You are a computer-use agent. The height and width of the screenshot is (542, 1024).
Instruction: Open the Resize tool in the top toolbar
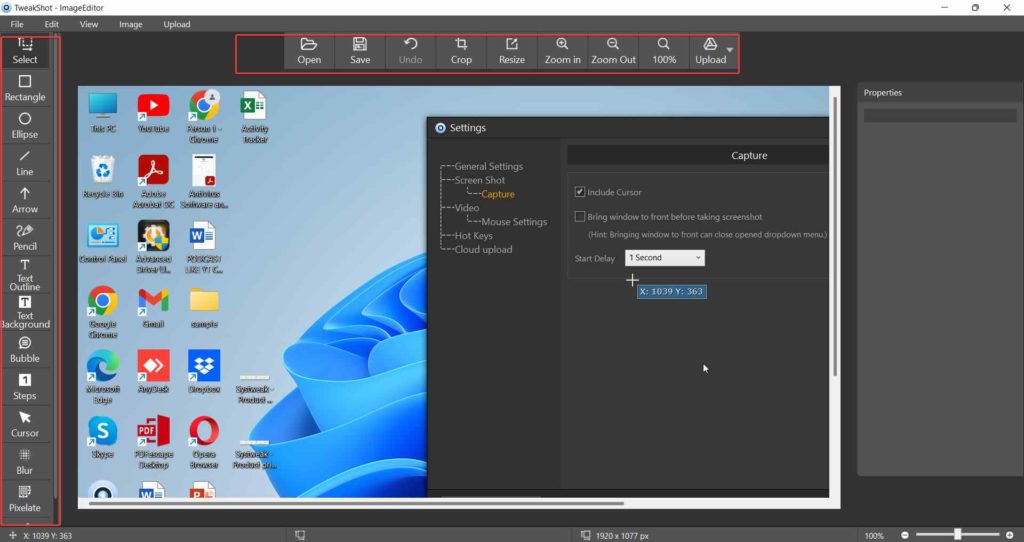click(512, 51)
